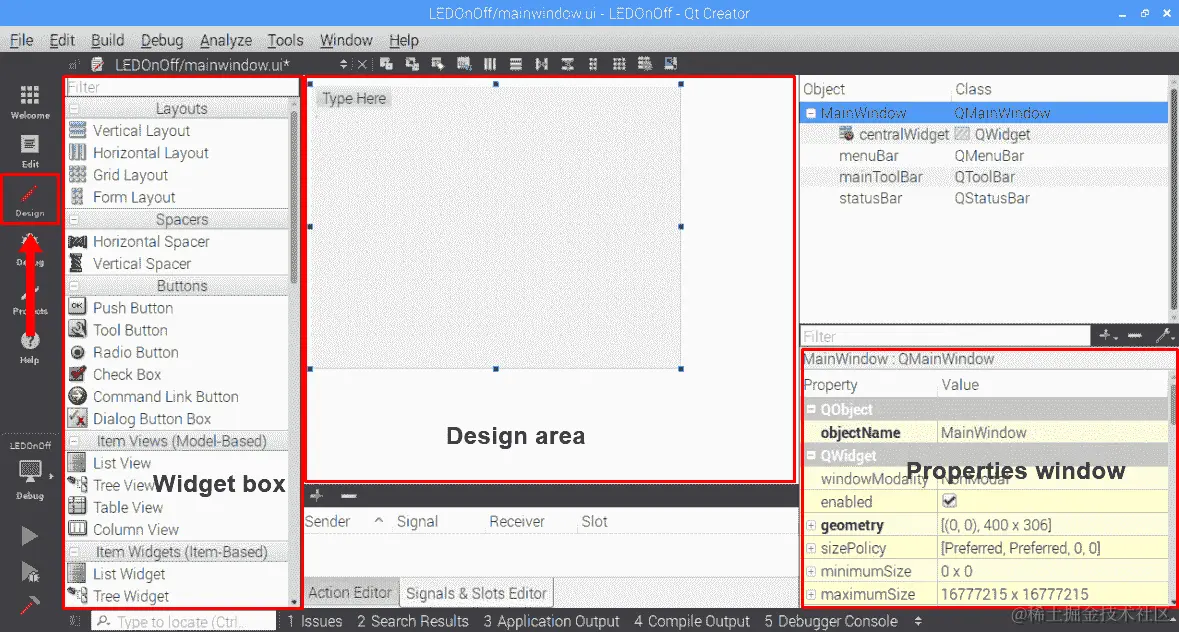The image size is (1179, 632).
Task: Click Adjust Size toolbar icon
Action: point(671,65)
